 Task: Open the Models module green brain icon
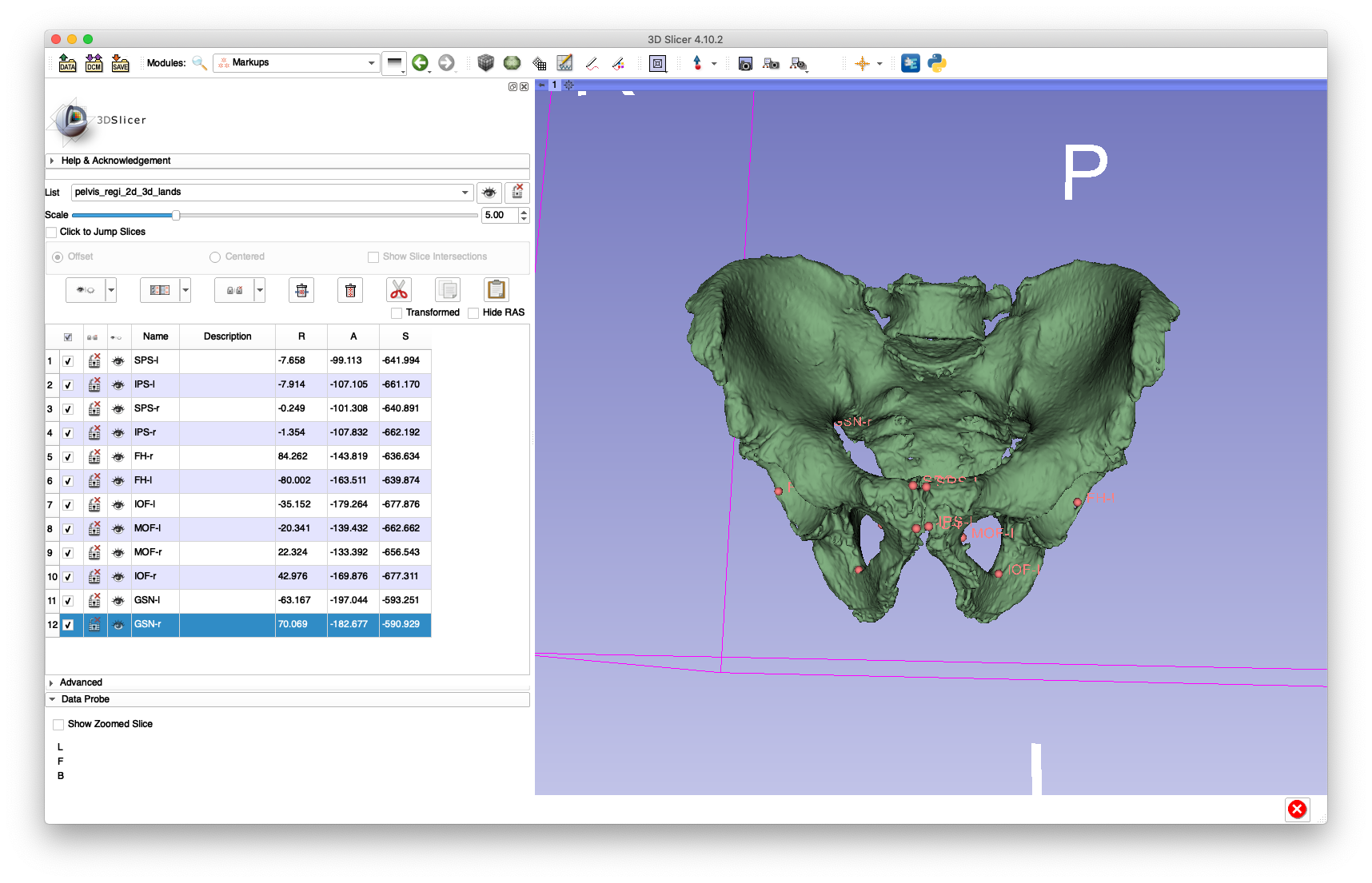[512, 63]
